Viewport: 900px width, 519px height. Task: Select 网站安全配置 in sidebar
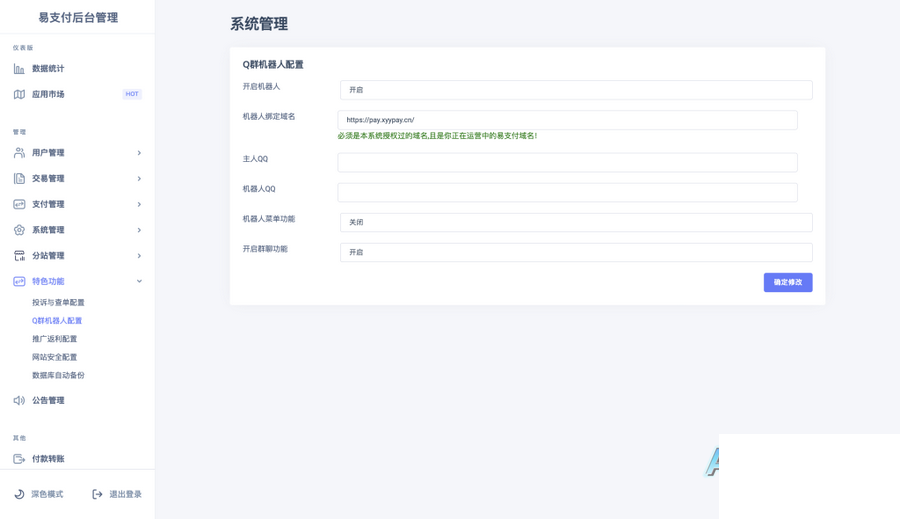pyautogui.click(x=54, y=357)
